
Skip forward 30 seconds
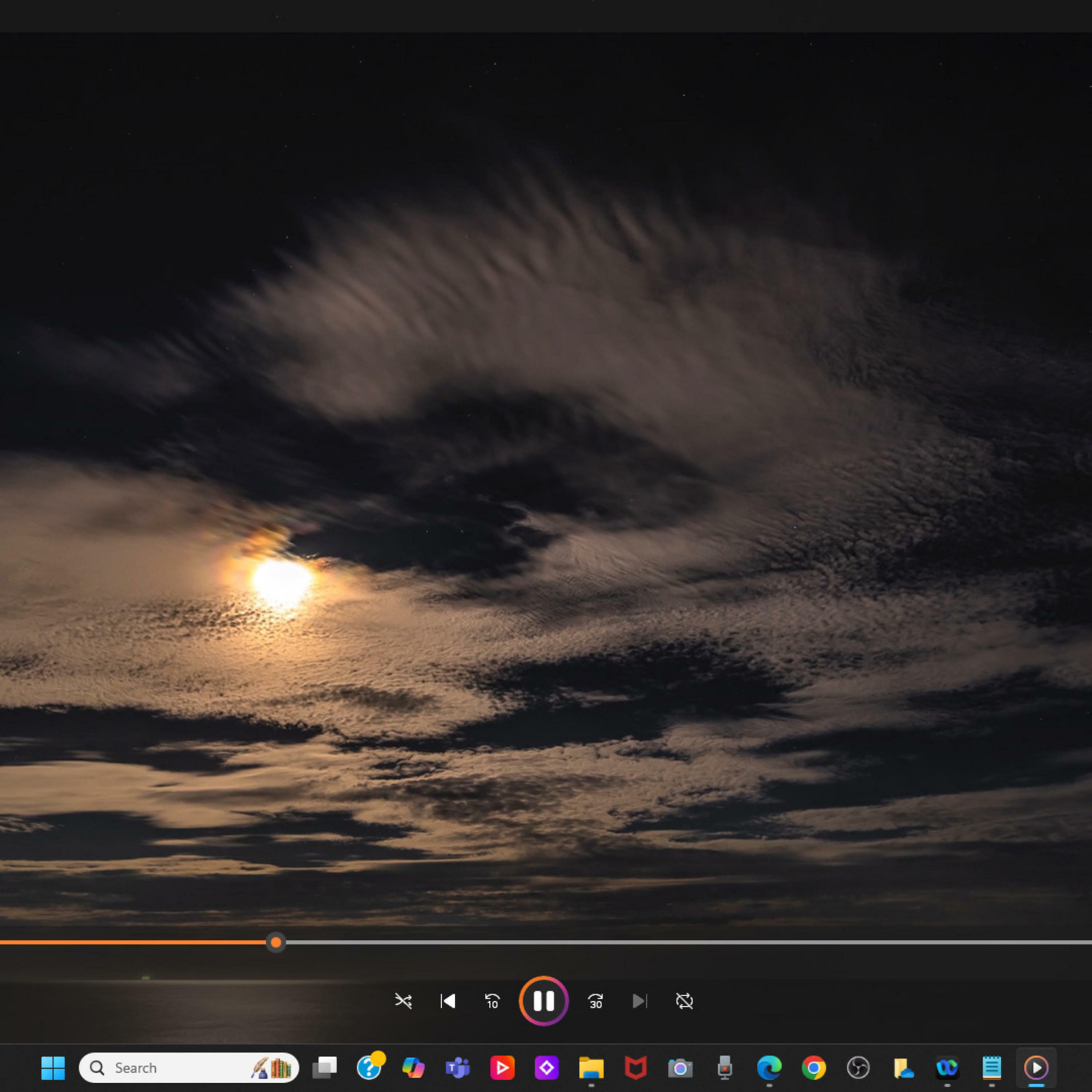click(x=595, y=1001)
